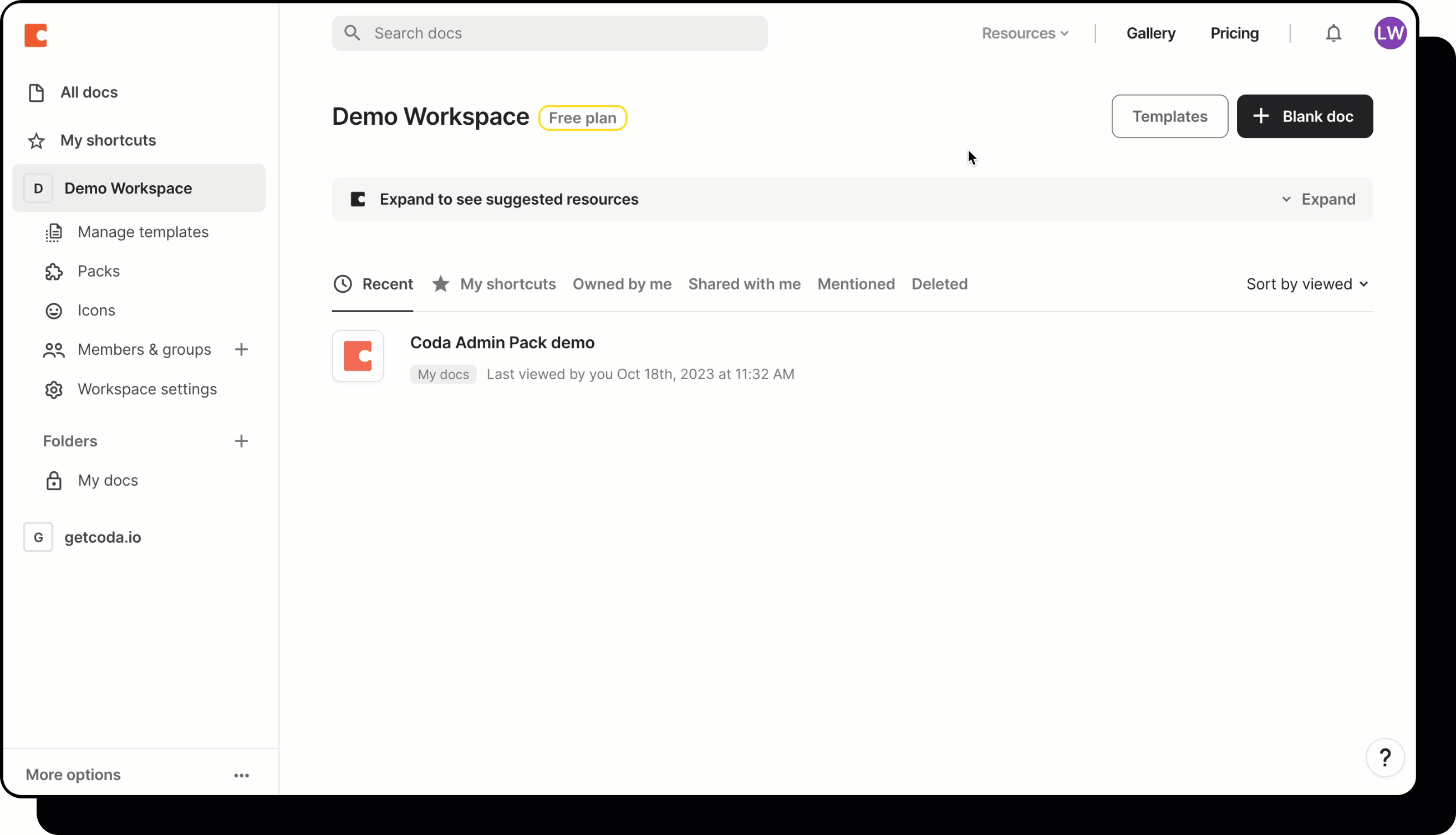Viewport: 1456px width, 835px height.
Task: Open the Coda Admin Pack demo doc
Action: 502,343
